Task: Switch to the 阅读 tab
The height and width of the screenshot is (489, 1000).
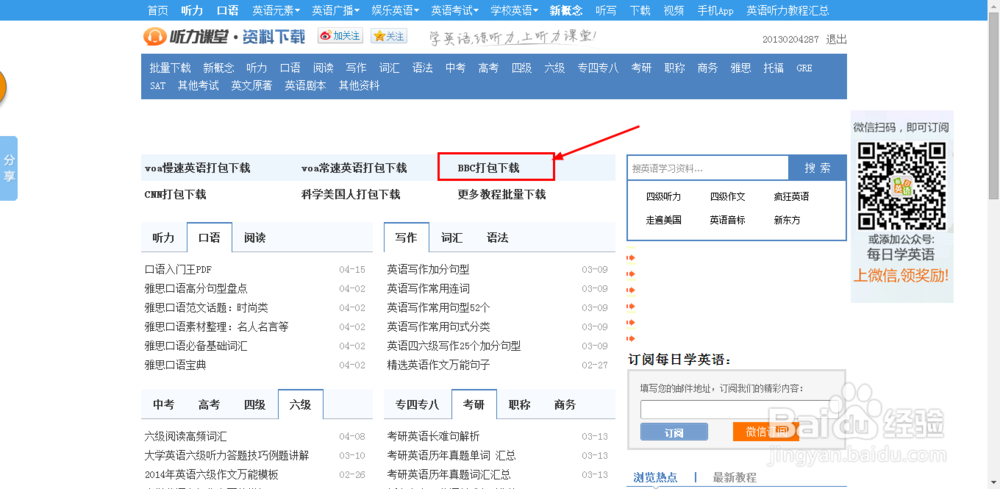Action: click(255, 238)
